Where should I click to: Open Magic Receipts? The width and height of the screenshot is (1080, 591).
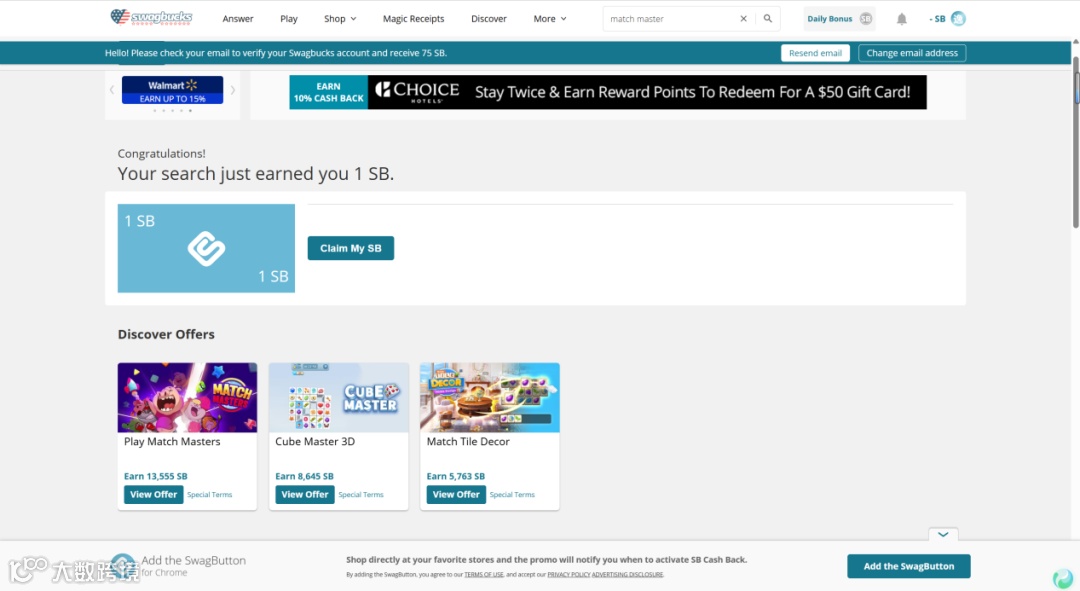point(413,19)
